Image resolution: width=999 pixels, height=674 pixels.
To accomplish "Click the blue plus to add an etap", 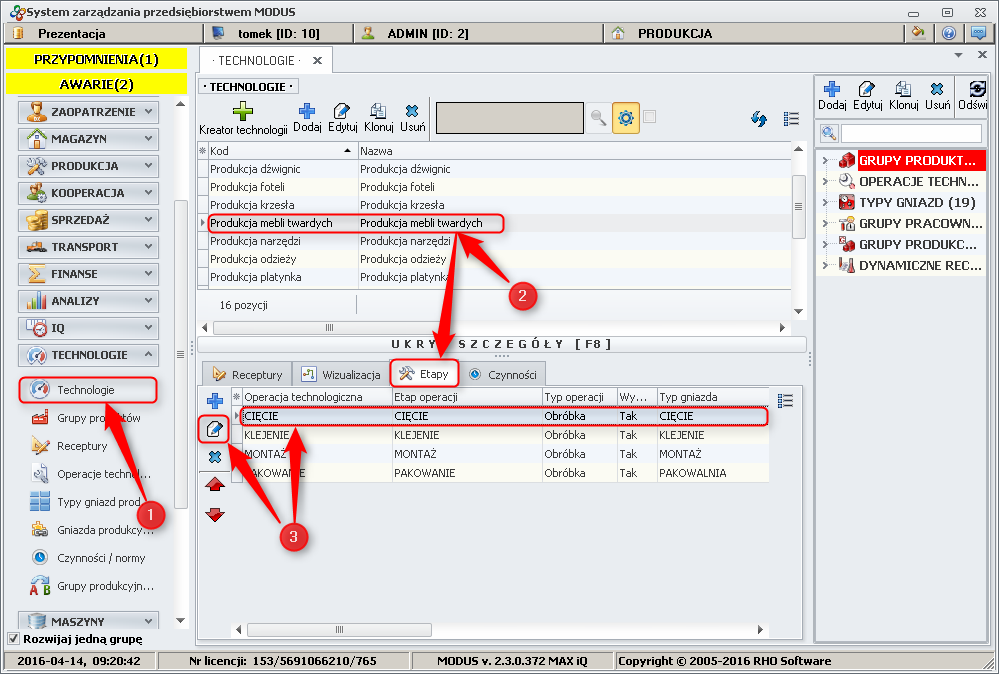I will tap(214, 401).
